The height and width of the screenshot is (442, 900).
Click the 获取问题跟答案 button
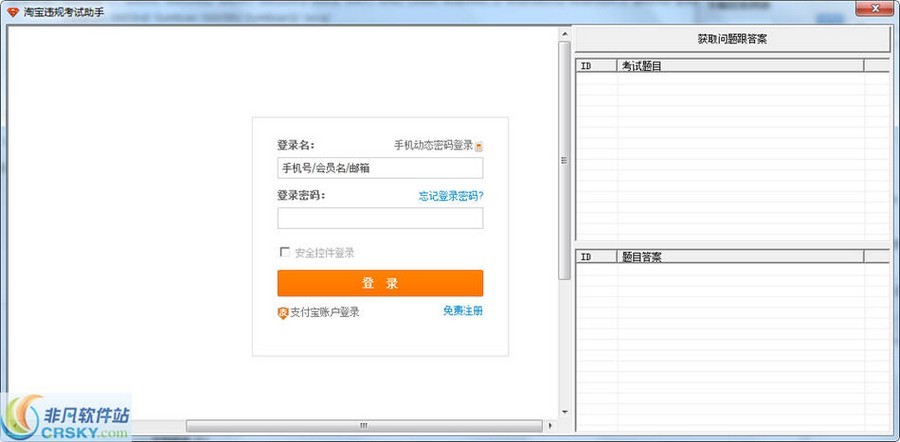pos(732,40)
